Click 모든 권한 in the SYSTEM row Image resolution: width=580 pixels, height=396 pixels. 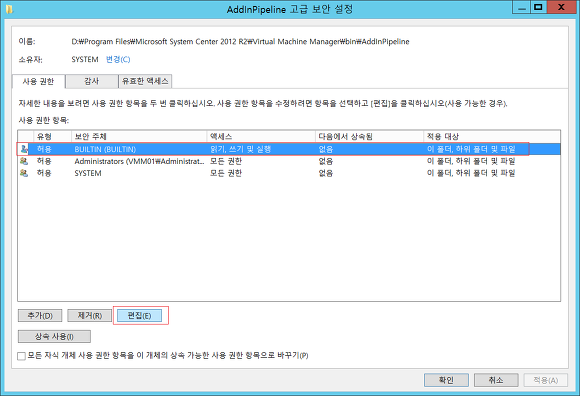coord(226,173)
